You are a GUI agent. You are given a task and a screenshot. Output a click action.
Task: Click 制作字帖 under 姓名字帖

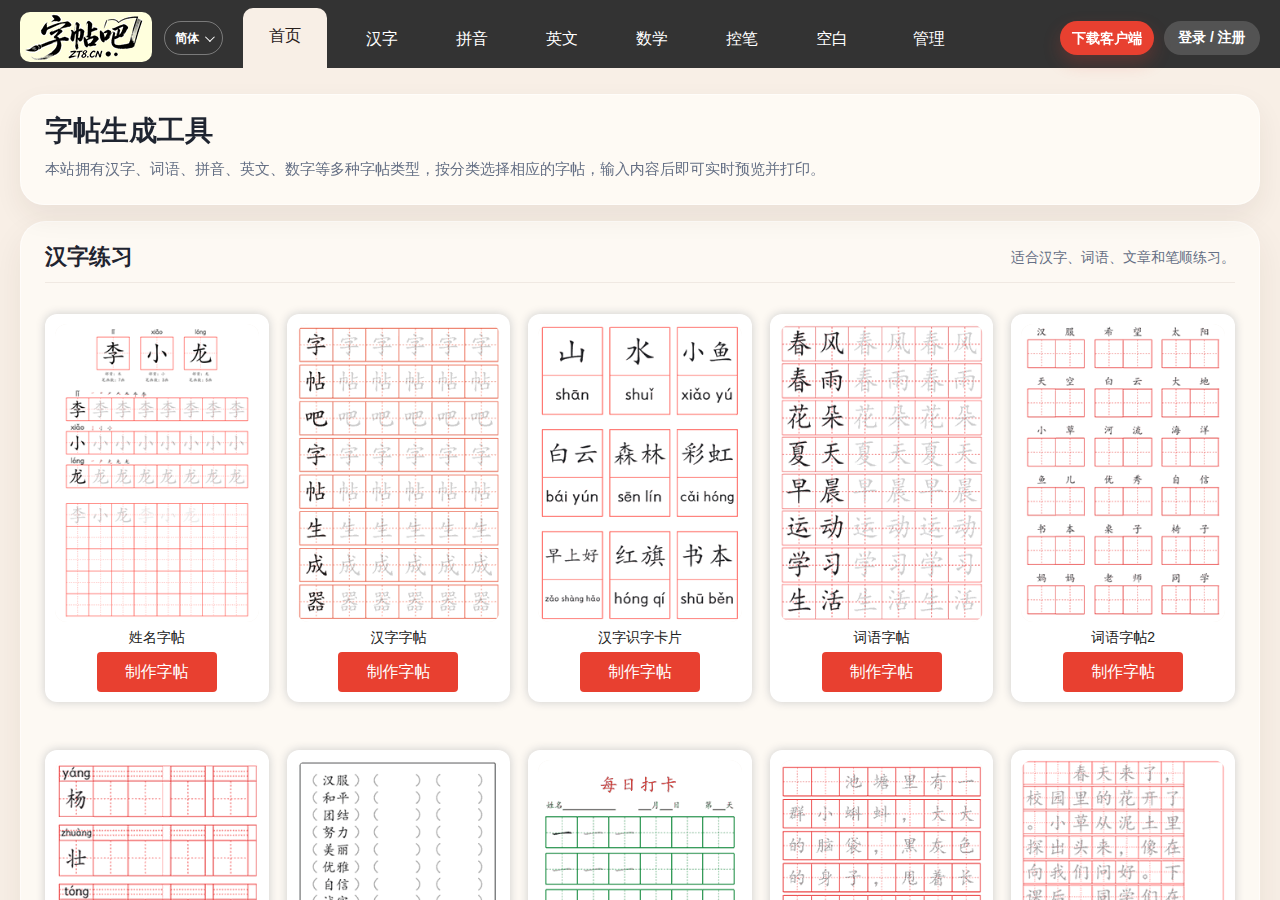click(x=157, y=672)
